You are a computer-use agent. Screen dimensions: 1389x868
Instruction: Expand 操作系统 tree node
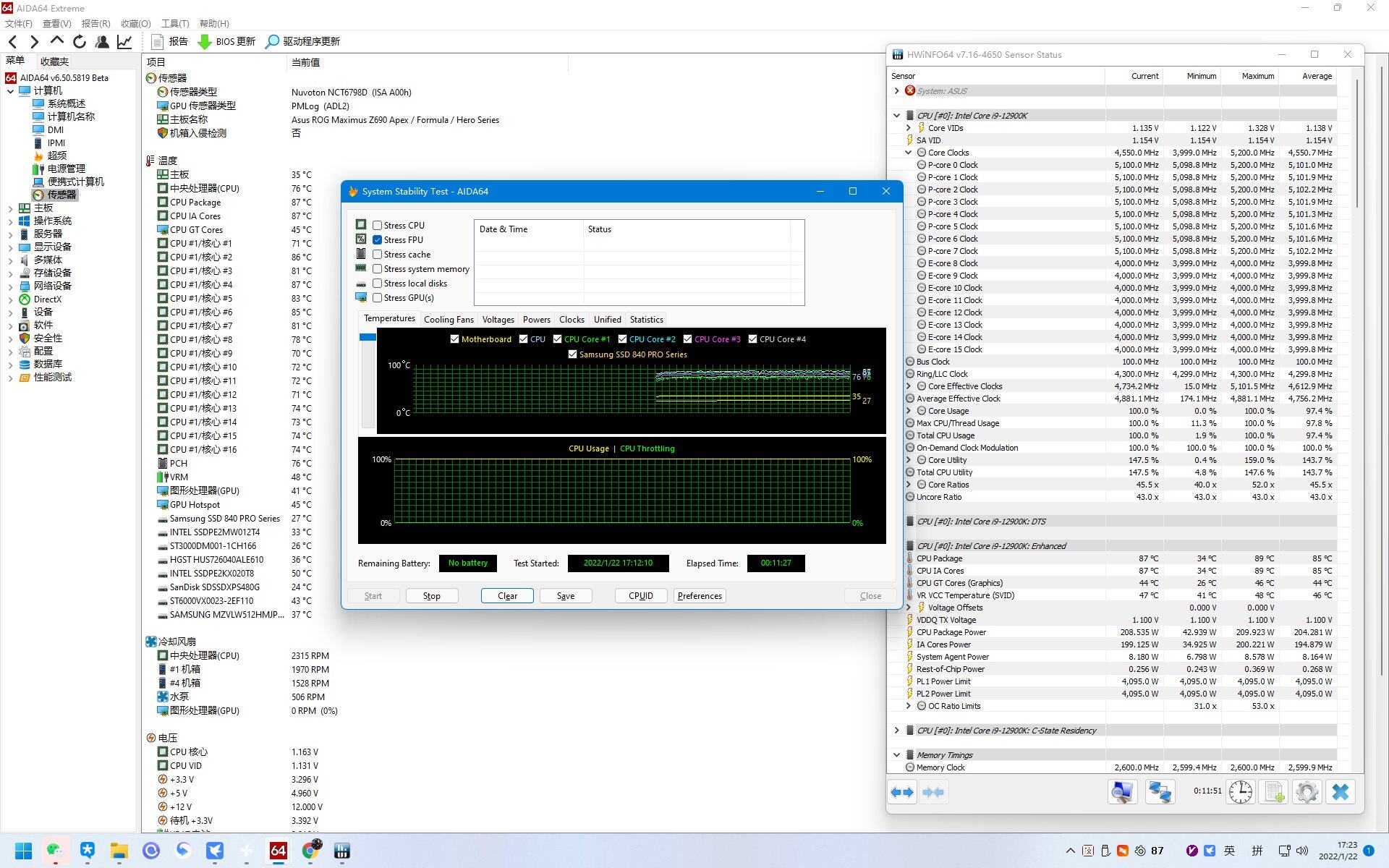[10, 221]
